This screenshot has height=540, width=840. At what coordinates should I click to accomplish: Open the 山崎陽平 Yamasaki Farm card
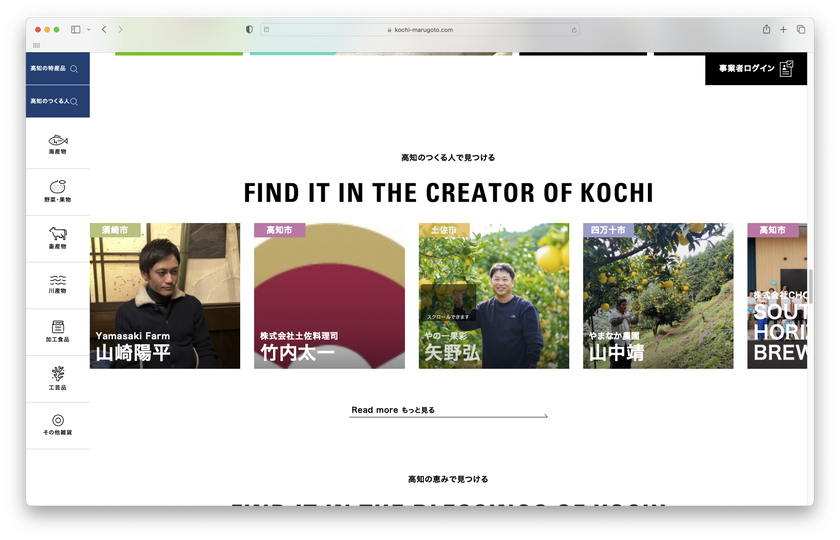point(165,296)
